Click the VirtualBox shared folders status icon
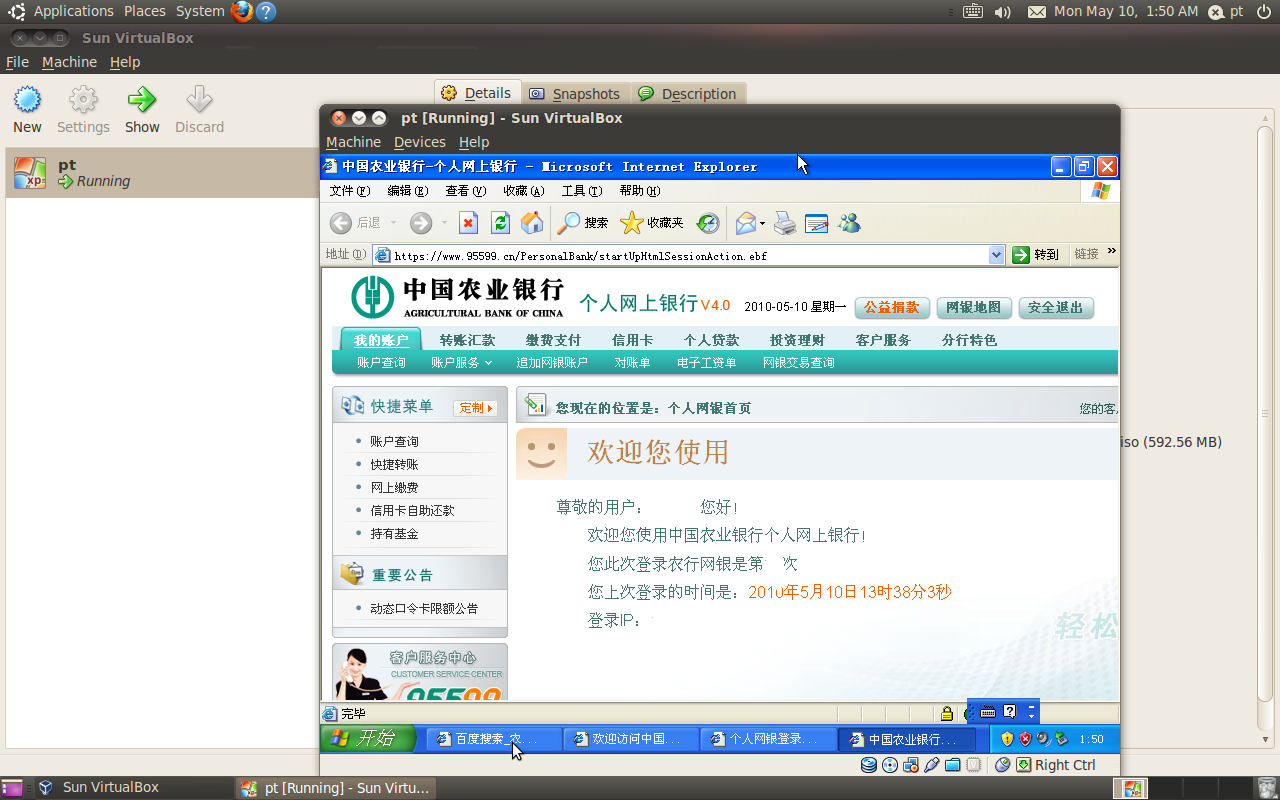The width and height of the screenshot is (1280, 800). pyautogui.click(x=952, y=765)
